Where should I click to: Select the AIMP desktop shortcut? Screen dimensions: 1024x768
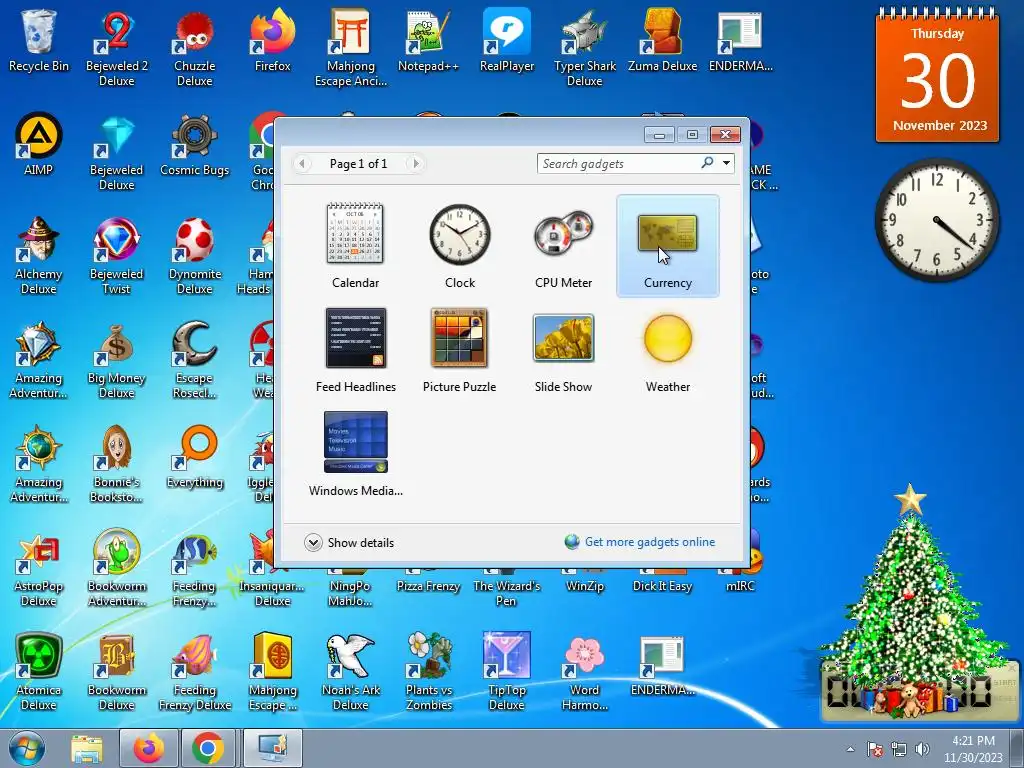point(39,144)
